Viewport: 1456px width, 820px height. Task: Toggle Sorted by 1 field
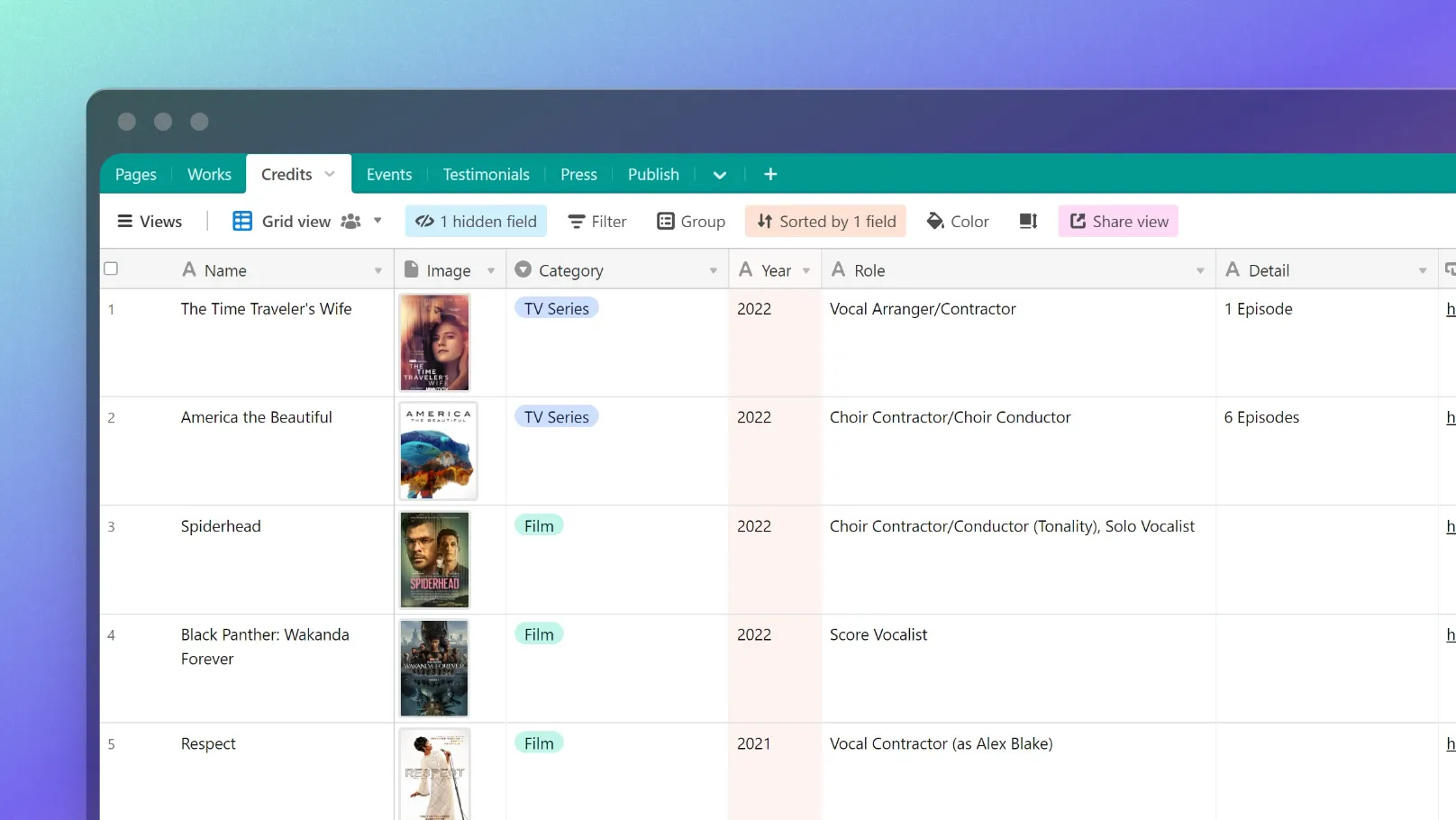point(824,221)
